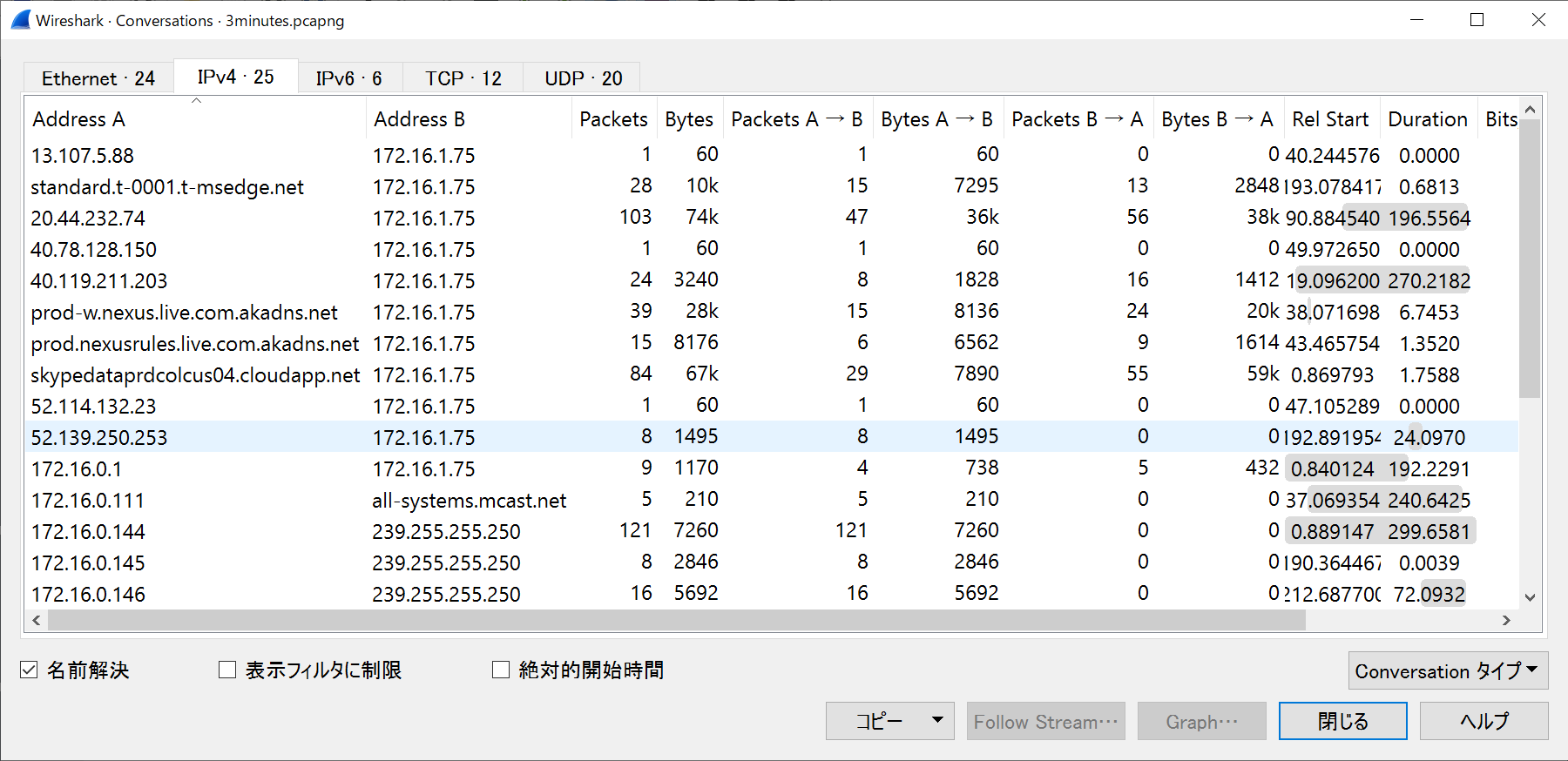Viewport: 1568px width, 761px height.
Task: Click the 8176 bytes cell
Action: [x=696, y=342]
